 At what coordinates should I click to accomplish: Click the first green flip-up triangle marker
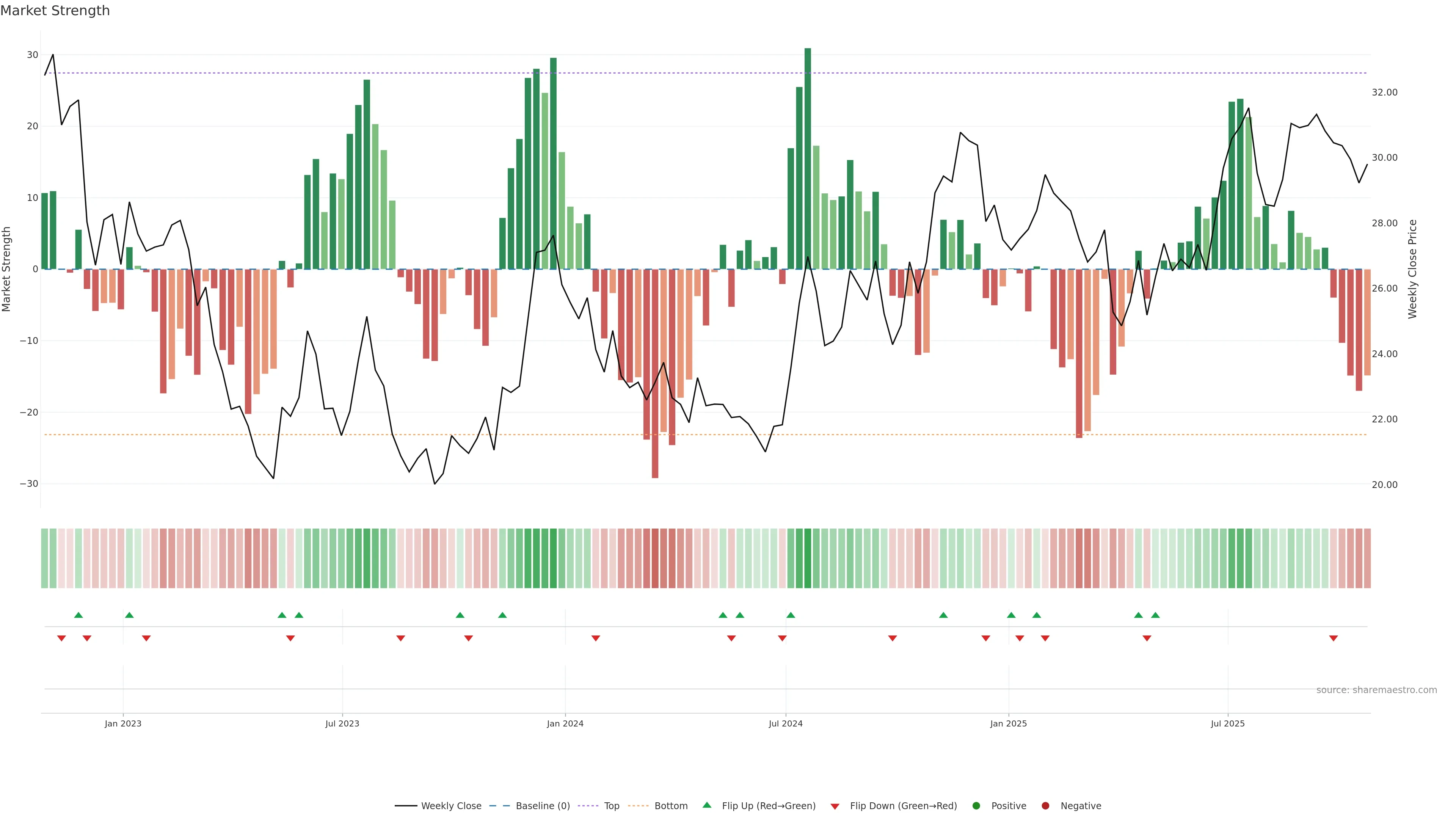tap(78, 615)
